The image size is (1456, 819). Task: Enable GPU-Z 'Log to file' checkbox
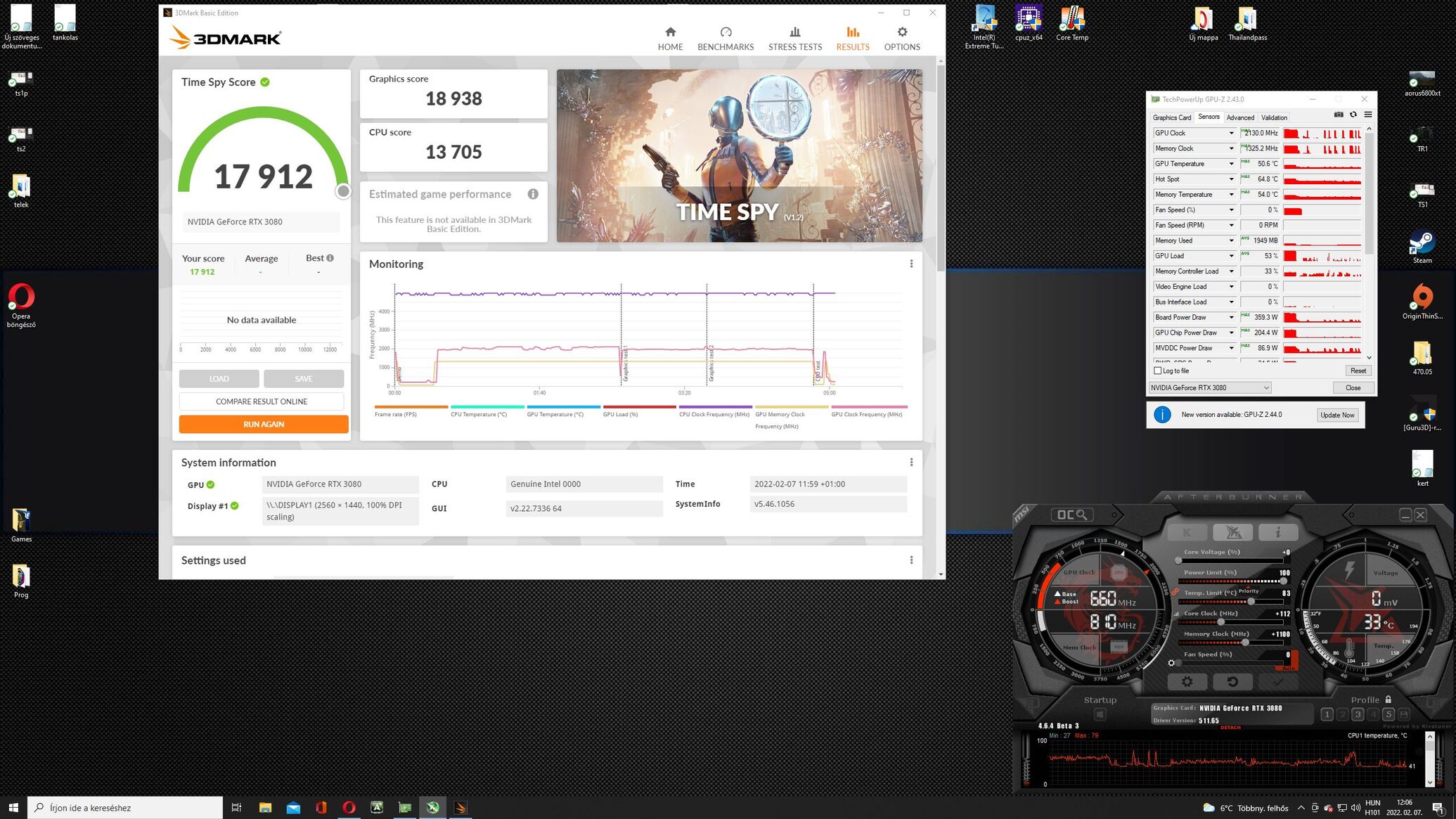click(1158, 370)
